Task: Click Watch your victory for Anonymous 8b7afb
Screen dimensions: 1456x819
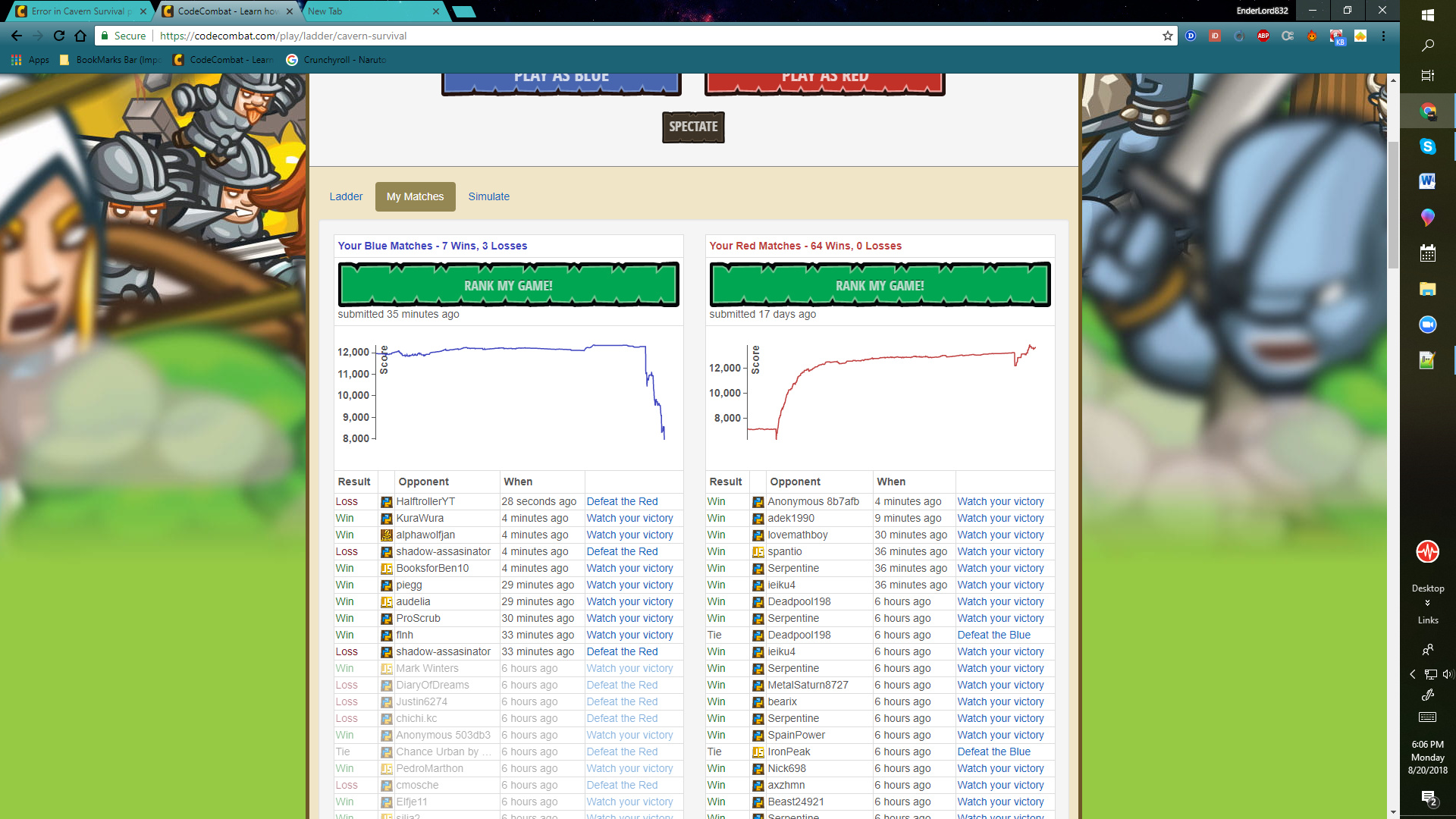Action: pyautogui.click(x=1000, y=501)
